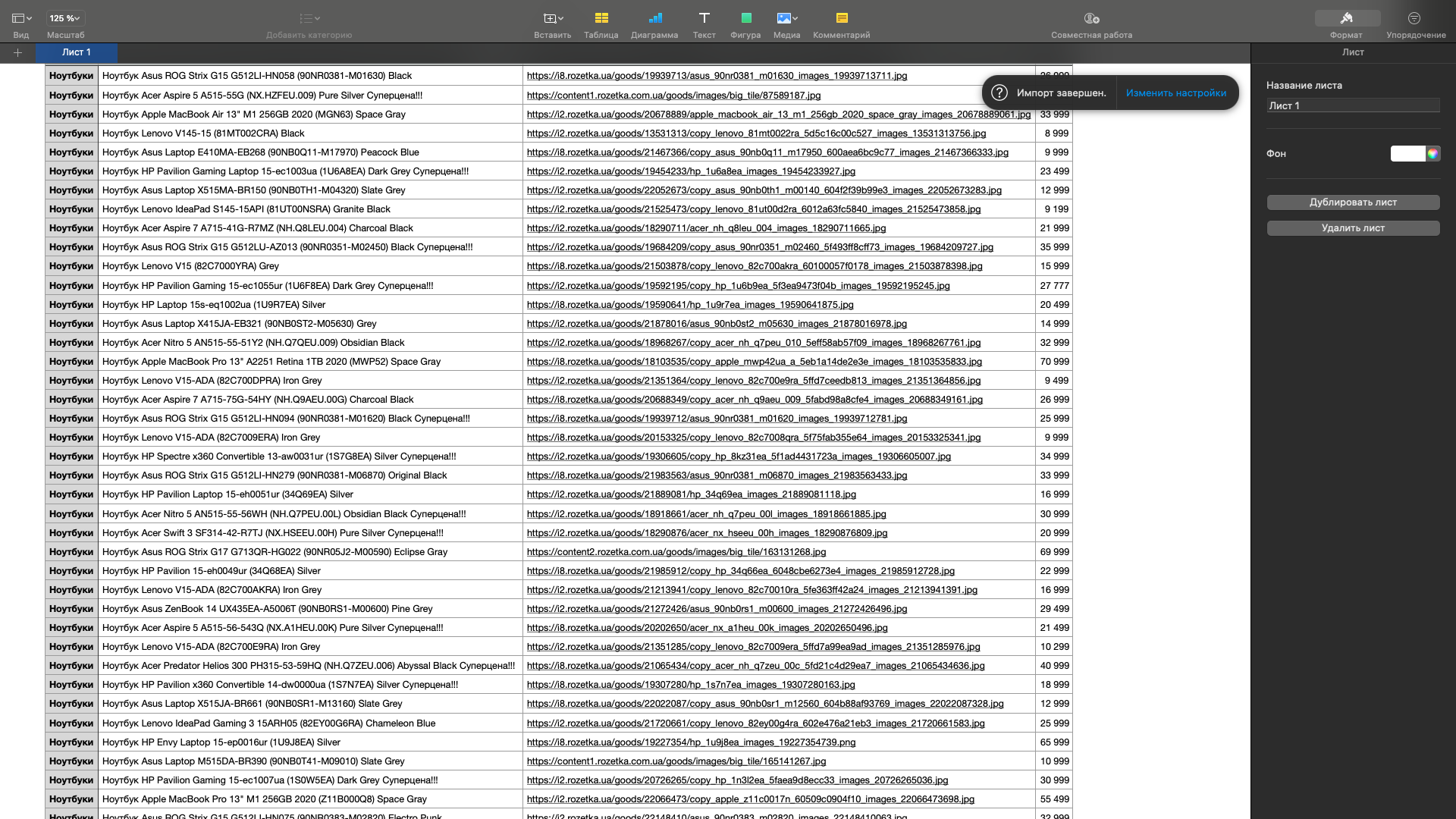The image size is (1456, 819).
Task: Select cell Ноутбук HP Laptop 15s-eq1002ua Silver
Action: (x=310, y=305)
